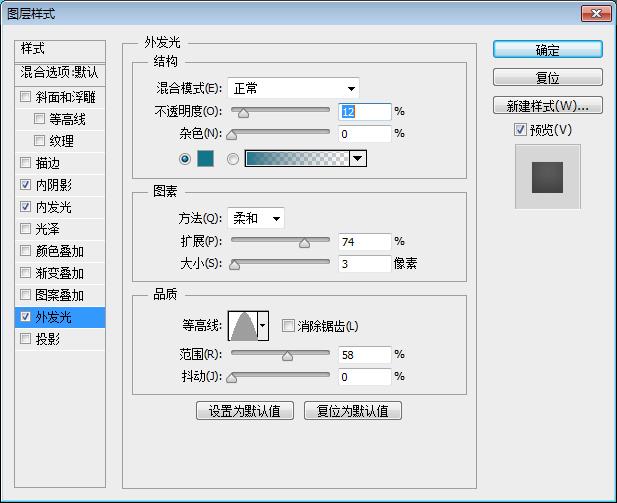Viewport: 617px width, 503px height.
Task: Click the 复位为默认值 button
Action: [353, 411]
